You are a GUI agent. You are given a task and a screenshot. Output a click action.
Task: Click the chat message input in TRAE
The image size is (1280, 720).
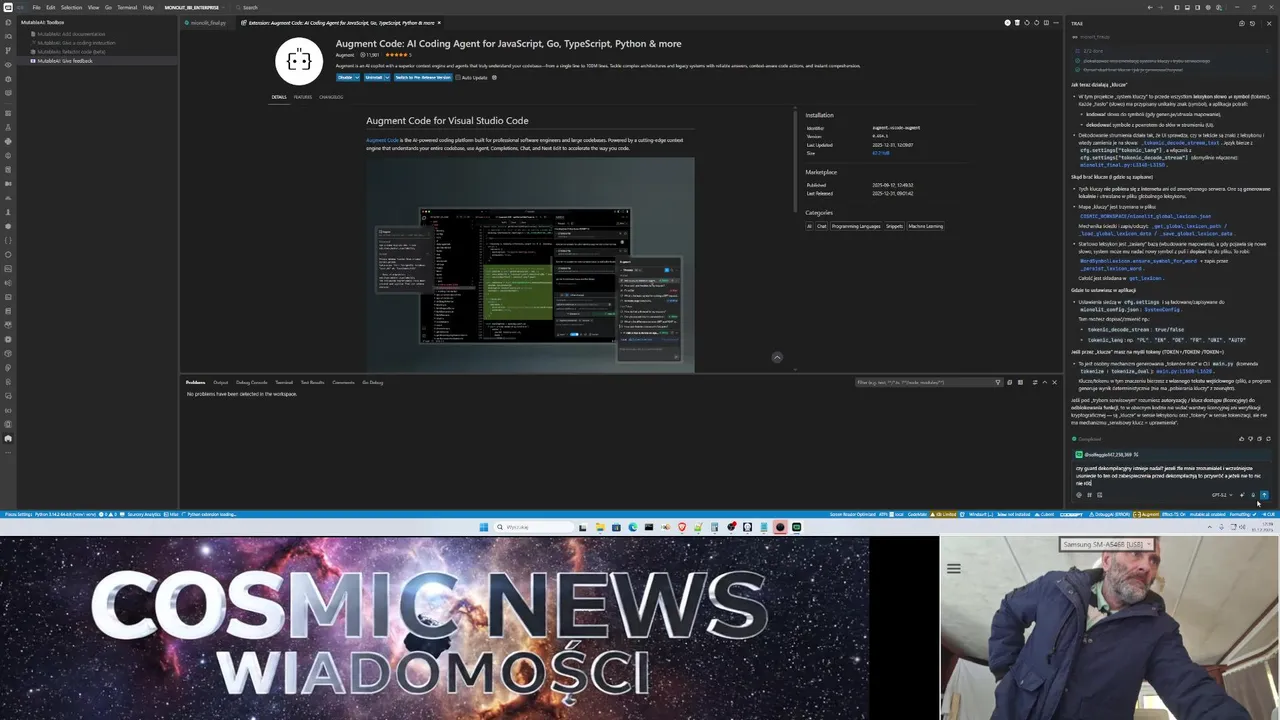pyautogui.click(x=1170, y=476)
